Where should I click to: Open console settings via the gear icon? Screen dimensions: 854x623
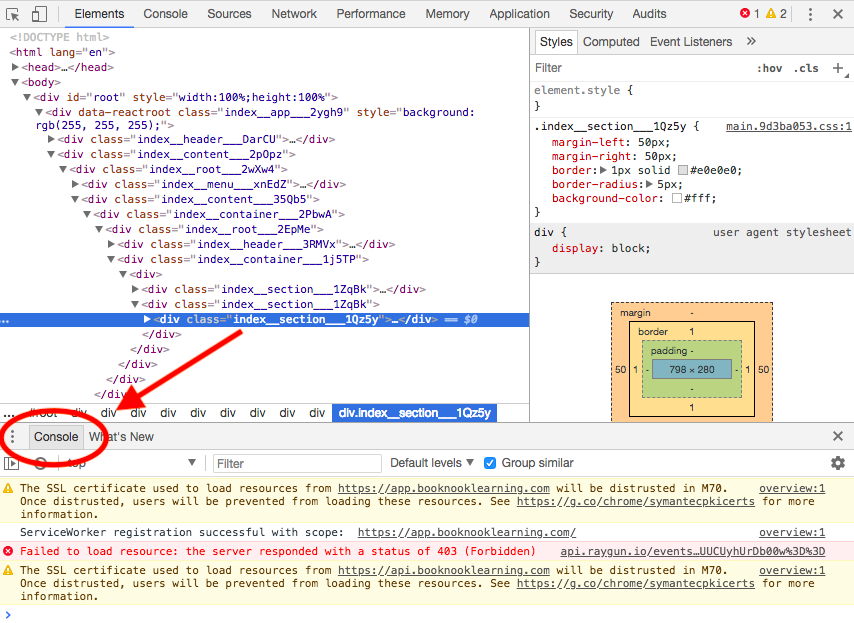pyautogui.click(x=838, y=463)
